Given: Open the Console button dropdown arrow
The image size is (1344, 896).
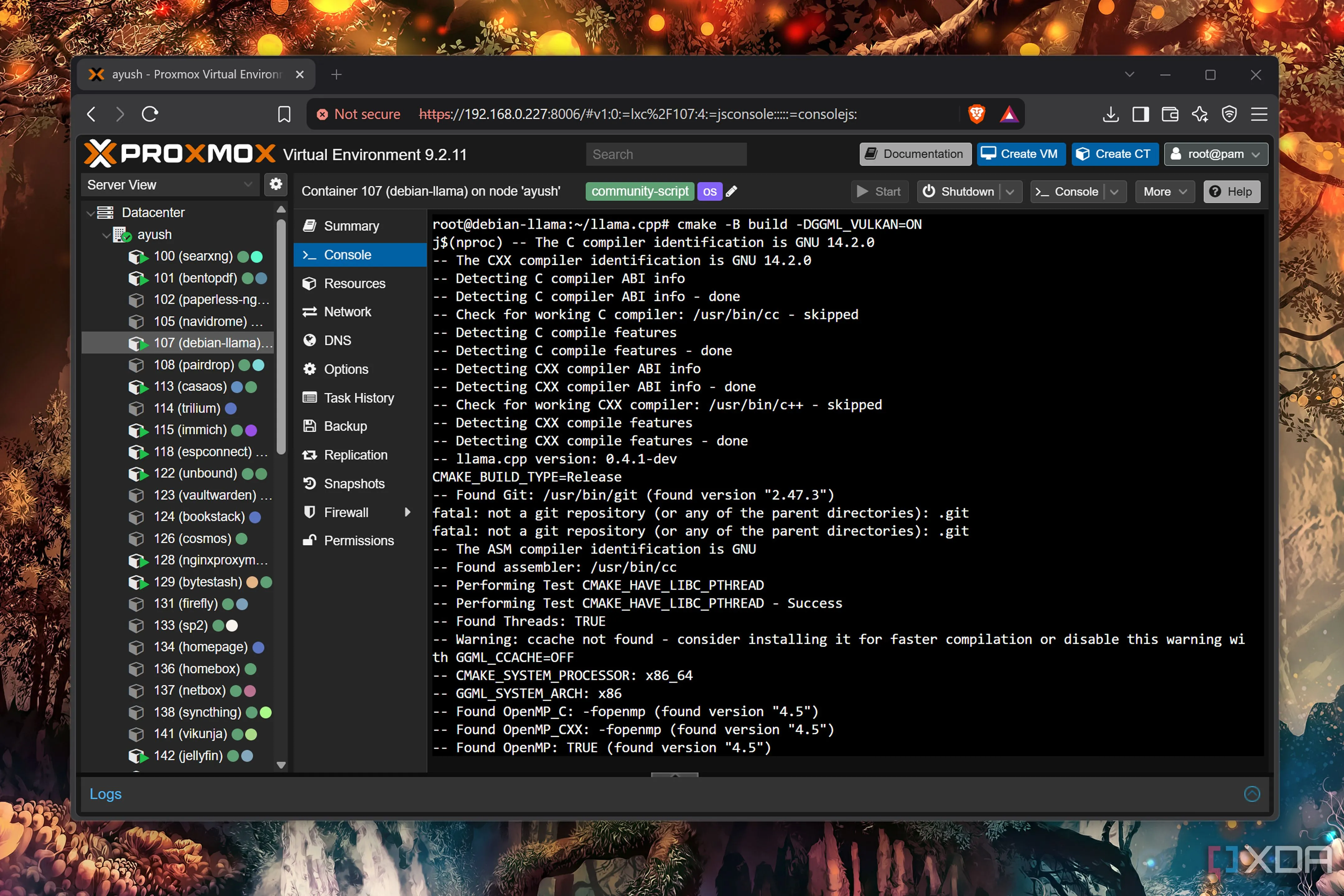Looking at the screenshot, I should point(1114,192).
